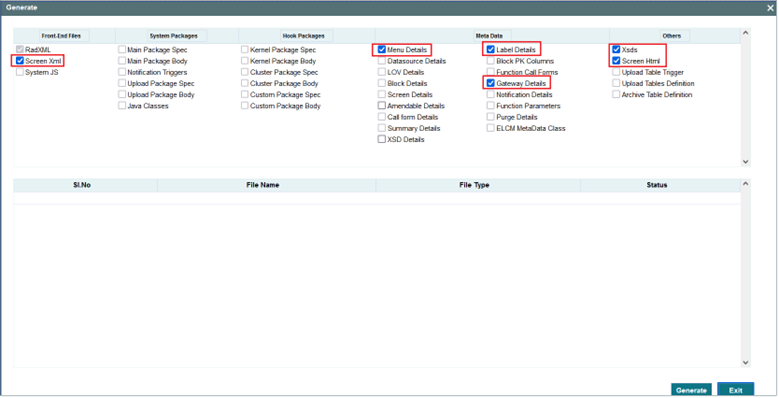
Task: Uncheck the Label Details checkbox
Action: (x=490, y=50)
